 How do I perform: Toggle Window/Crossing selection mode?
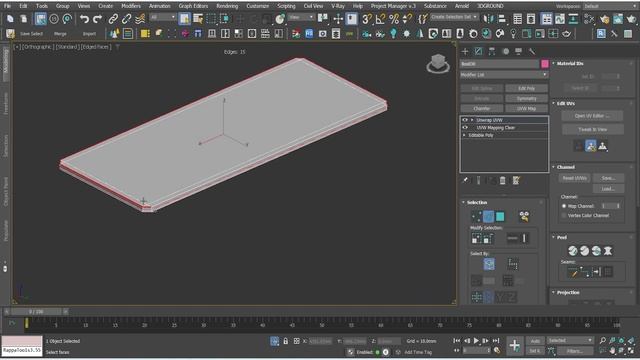click(x=224, y=19)
